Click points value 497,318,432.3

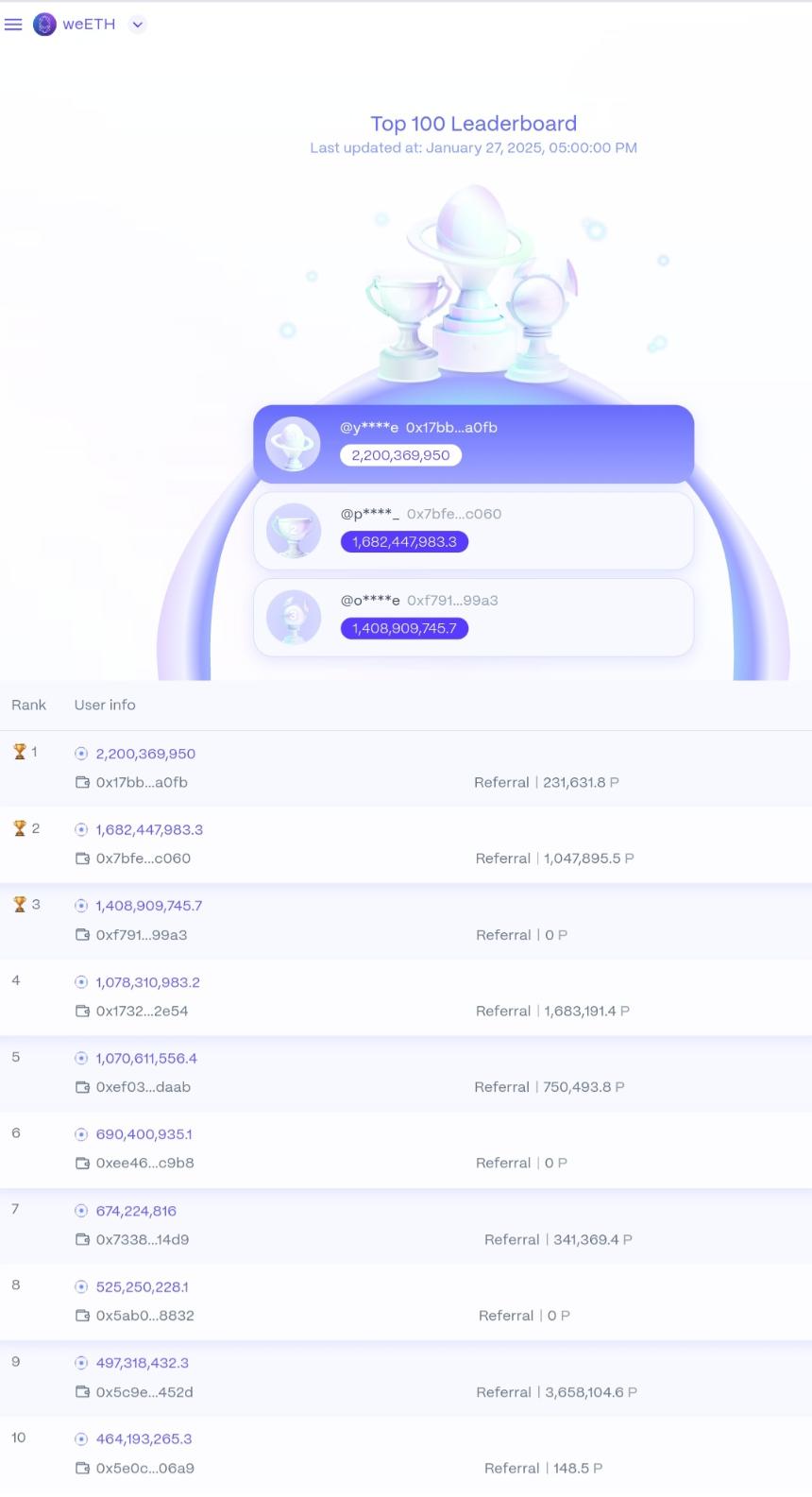tap(143, 1363)
